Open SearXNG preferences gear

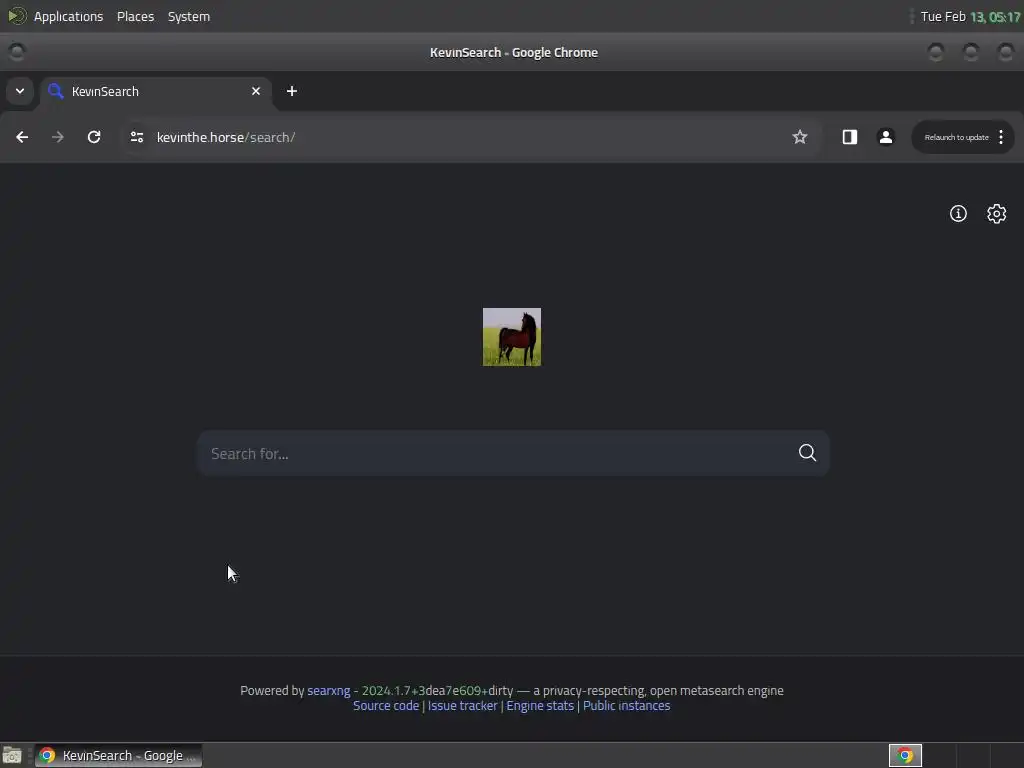coord(996,214)
